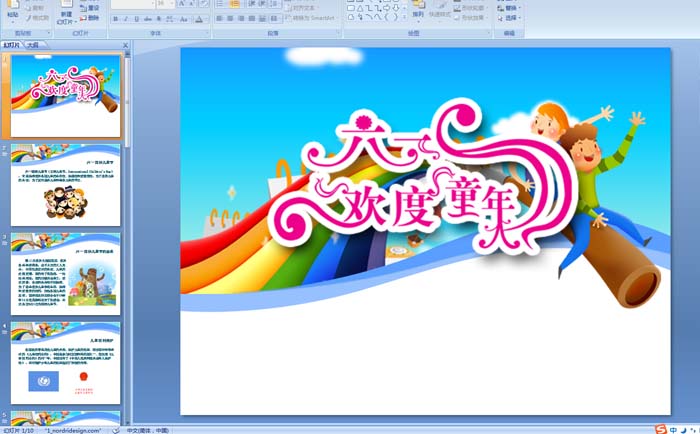700x434 pixels.
Task: Click the Reset (重设) slide button
Action: tap(90, 8)
